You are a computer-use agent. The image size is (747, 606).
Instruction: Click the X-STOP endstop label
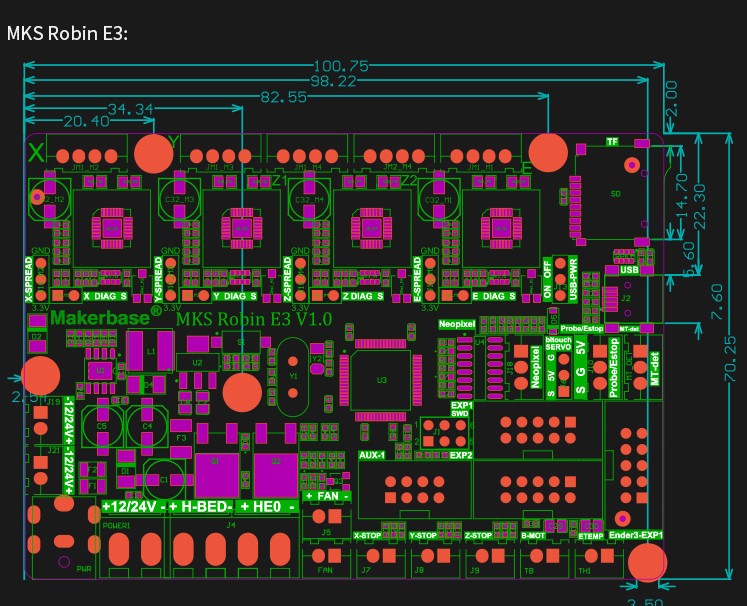pos(367,535)
